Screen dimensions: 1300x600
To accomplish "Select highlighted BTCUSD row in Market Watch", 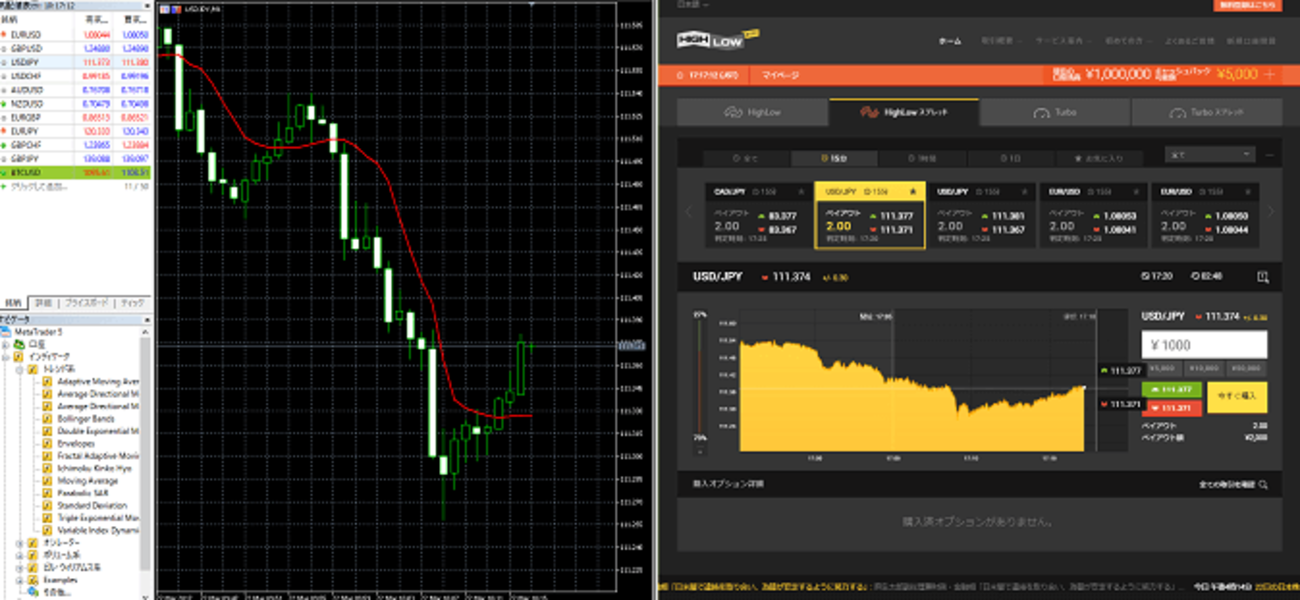I will tap(76, 172).
